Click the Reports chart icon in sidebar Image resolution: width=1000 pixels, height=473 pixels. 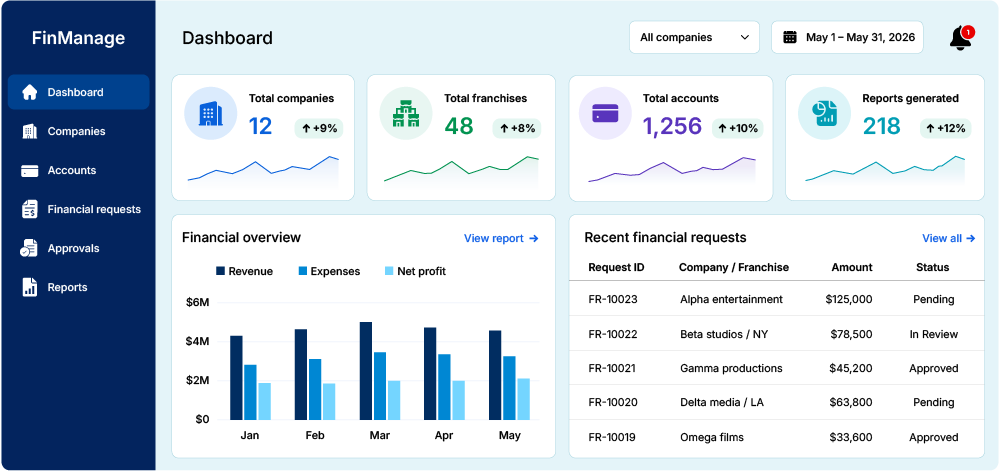[29, 287]
